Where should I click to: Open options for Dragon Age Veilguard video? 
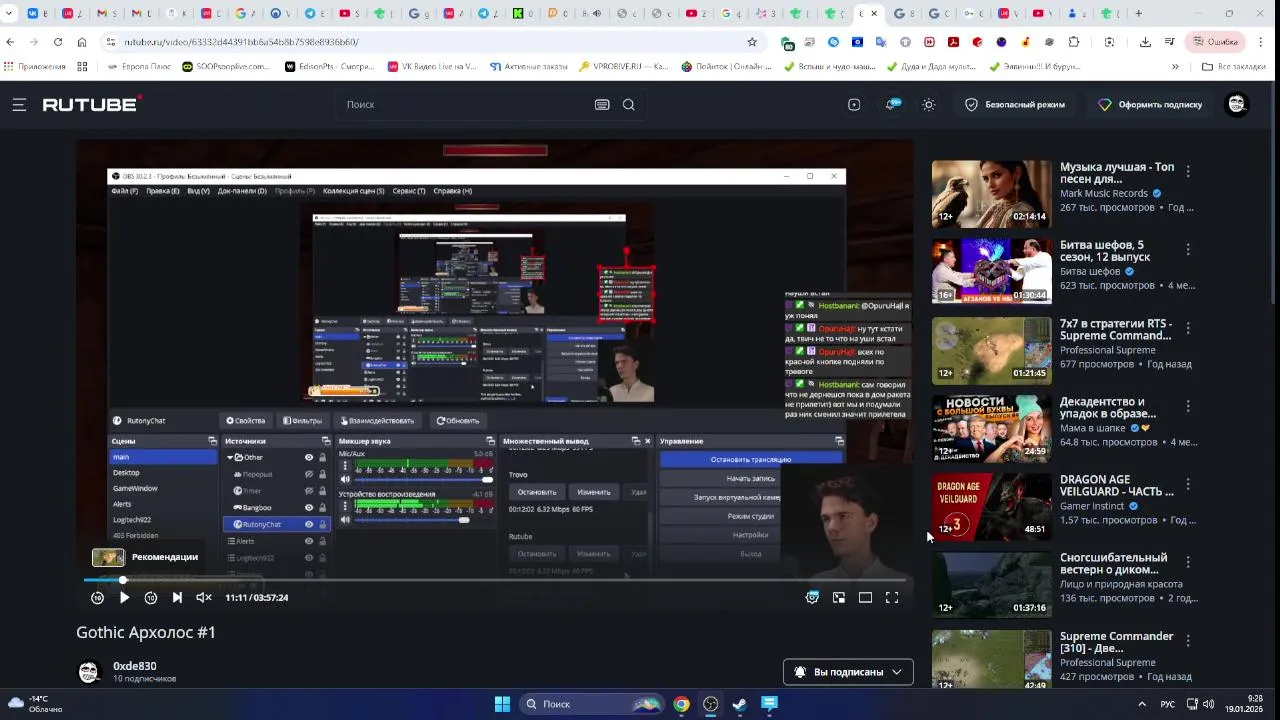(x=1188, y=484)
